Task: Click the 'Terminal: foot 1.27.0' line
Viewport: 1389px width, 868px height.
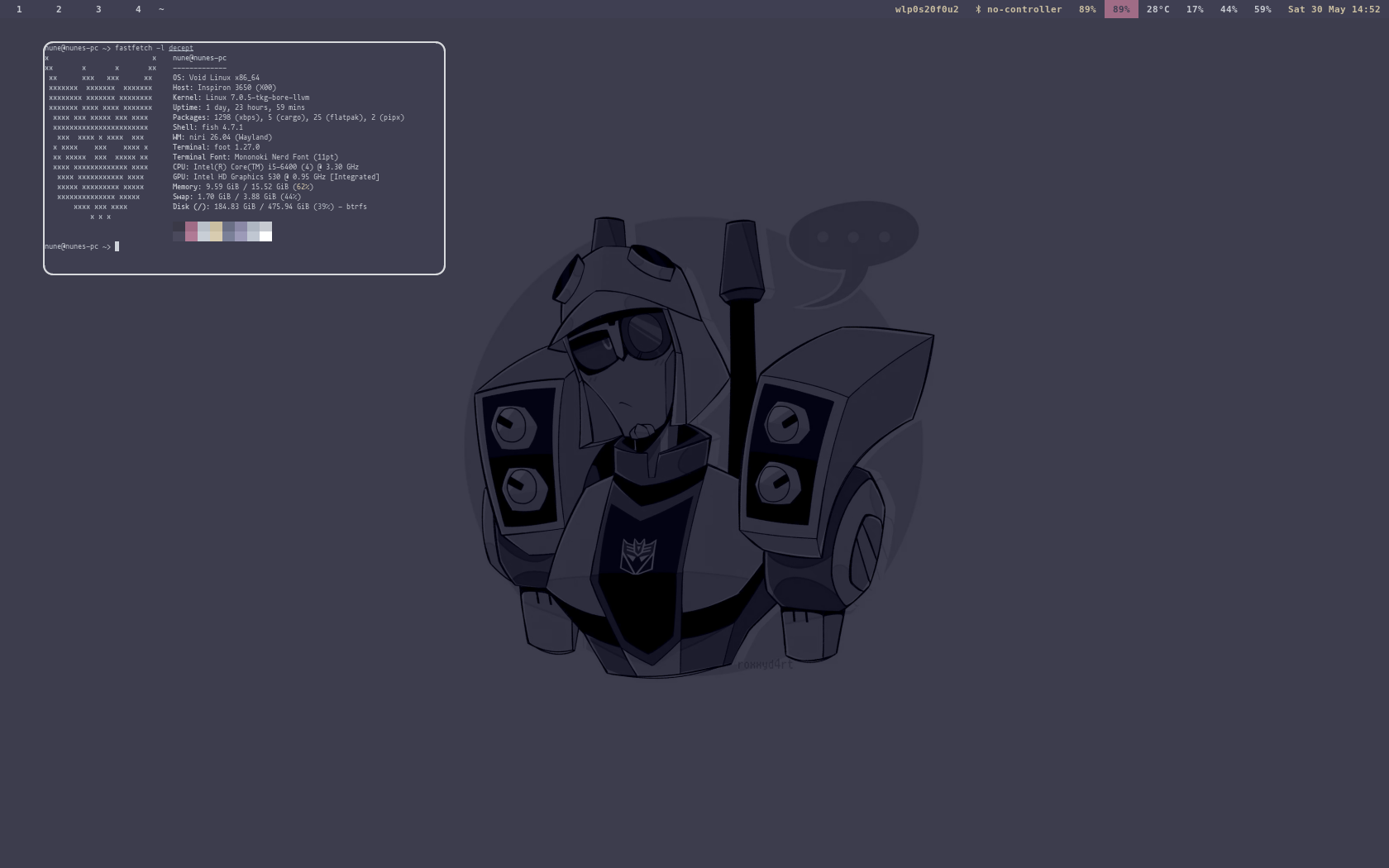Action: click(x=216, y=147)
